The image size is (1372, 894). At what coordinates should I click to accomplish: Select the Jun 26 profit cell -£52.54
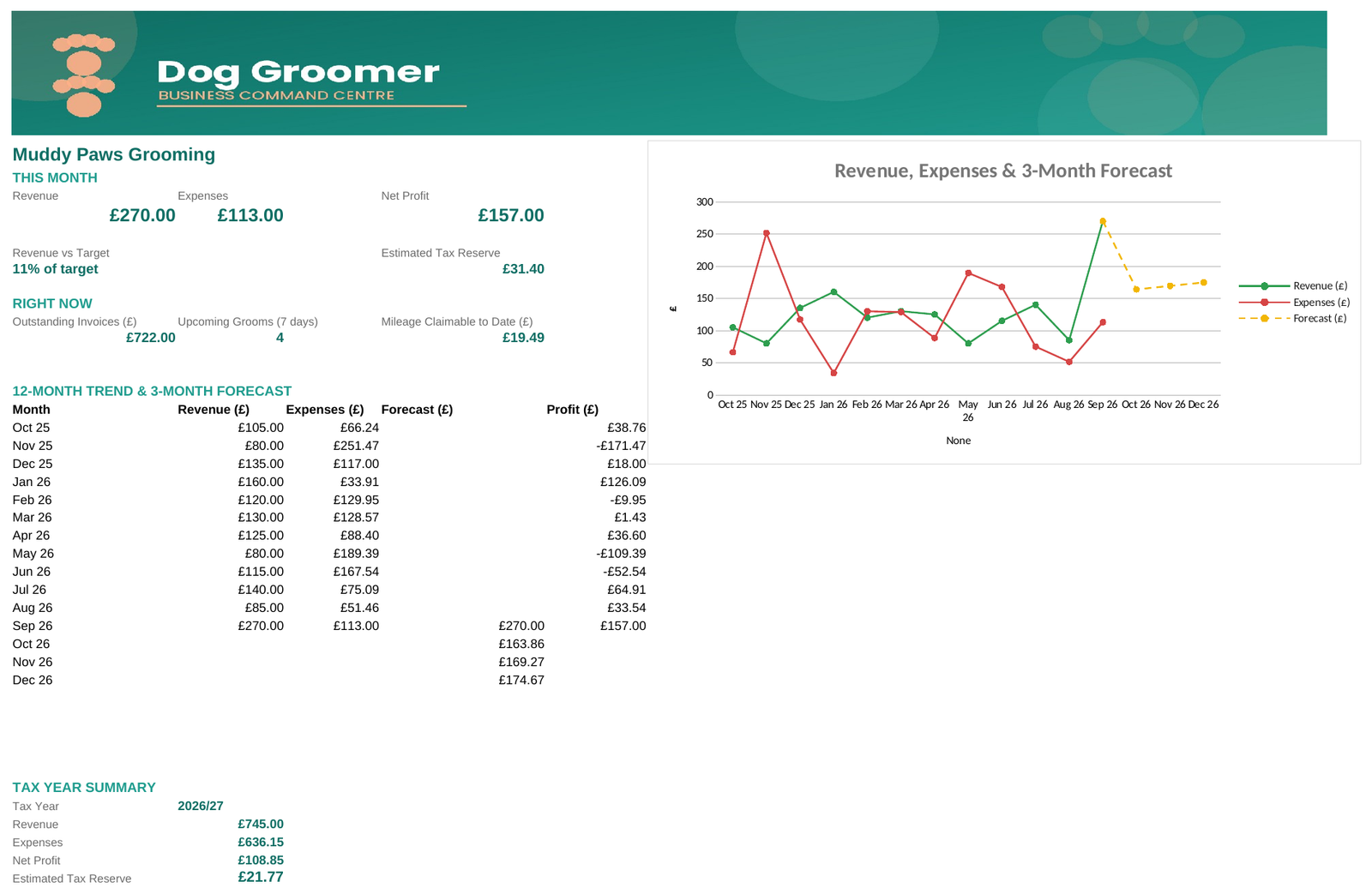[625, 572]
